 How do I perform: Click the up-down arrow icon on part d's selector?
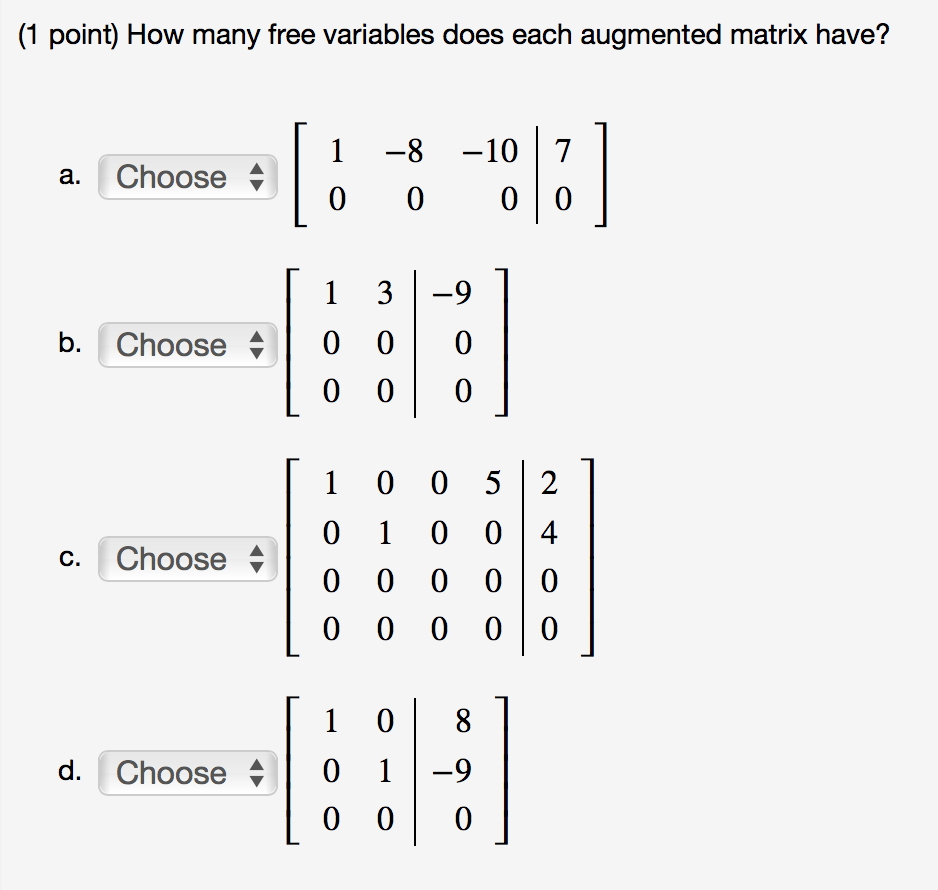[258, 773]
